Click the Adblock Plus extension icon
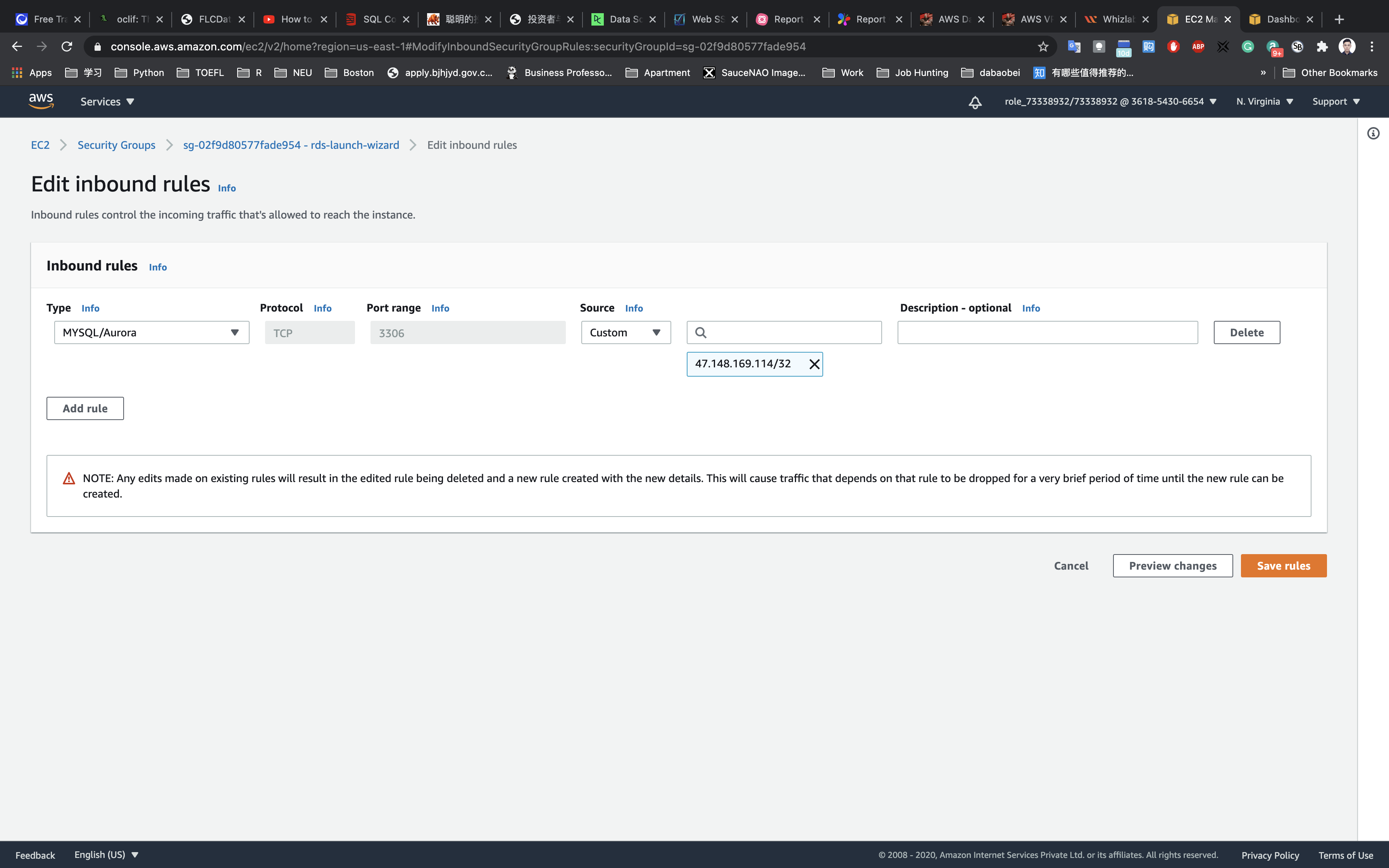Viewport: 1389px width, 868px height. tap(1198, 46)
